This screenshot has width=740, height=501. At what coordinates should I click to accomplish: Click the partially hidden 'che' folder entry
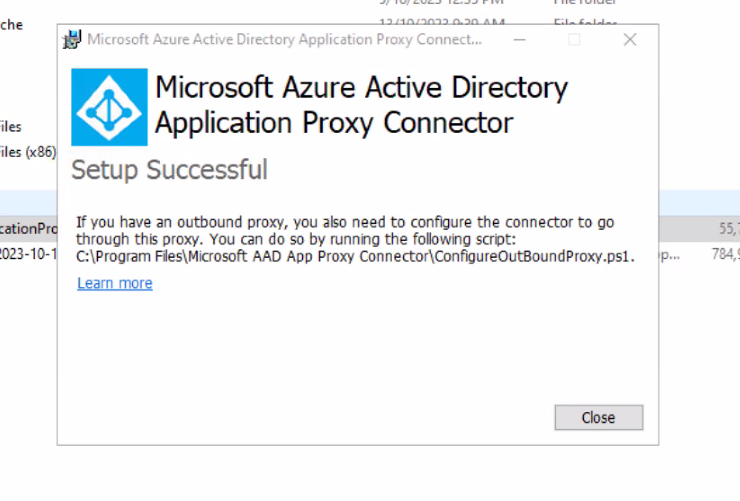click(x=11, y=25)
